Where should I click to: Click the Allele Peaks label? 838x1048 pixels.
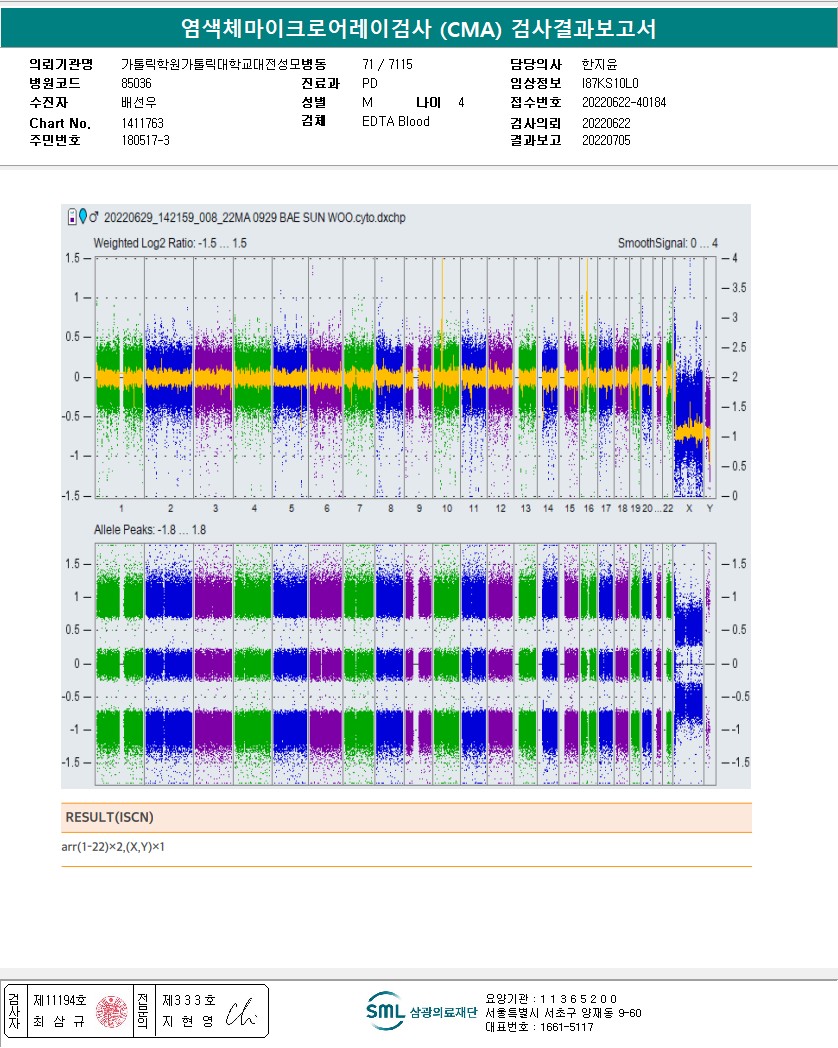[x=150, y=529]
